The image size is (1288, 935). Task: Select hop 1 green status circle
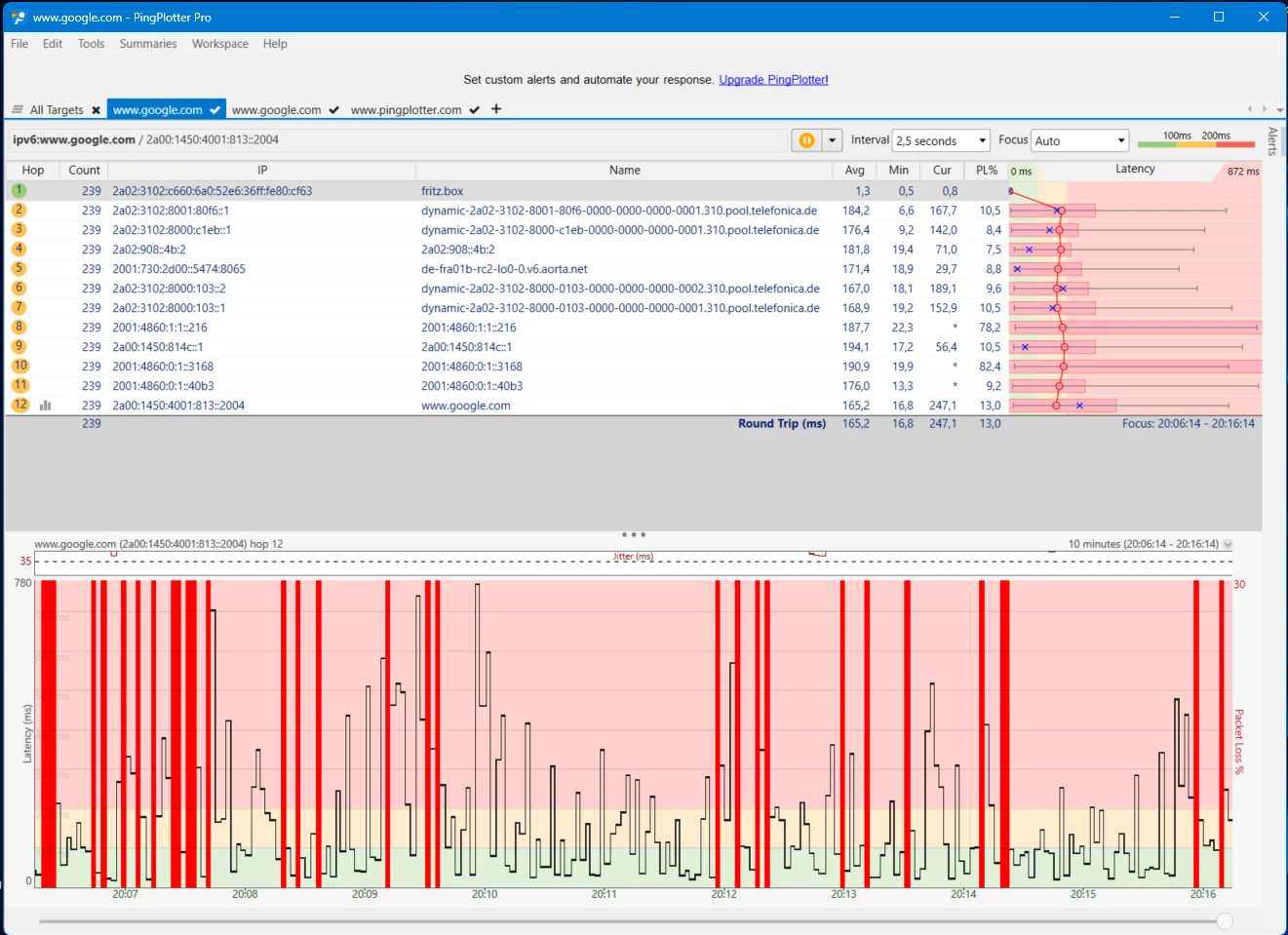20,191
